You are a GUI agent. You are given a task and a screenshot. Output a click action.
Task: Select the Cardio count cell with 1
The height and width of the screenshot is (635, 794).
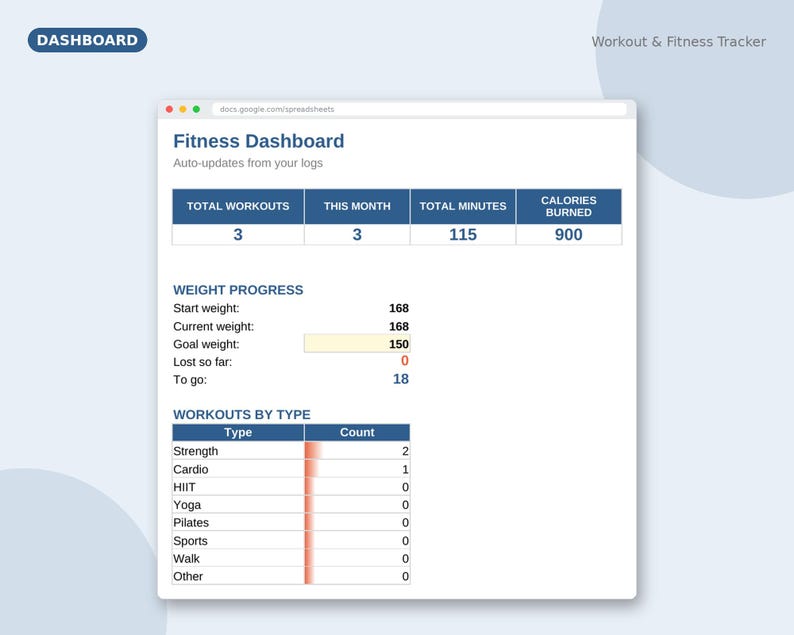click(357, 469)
